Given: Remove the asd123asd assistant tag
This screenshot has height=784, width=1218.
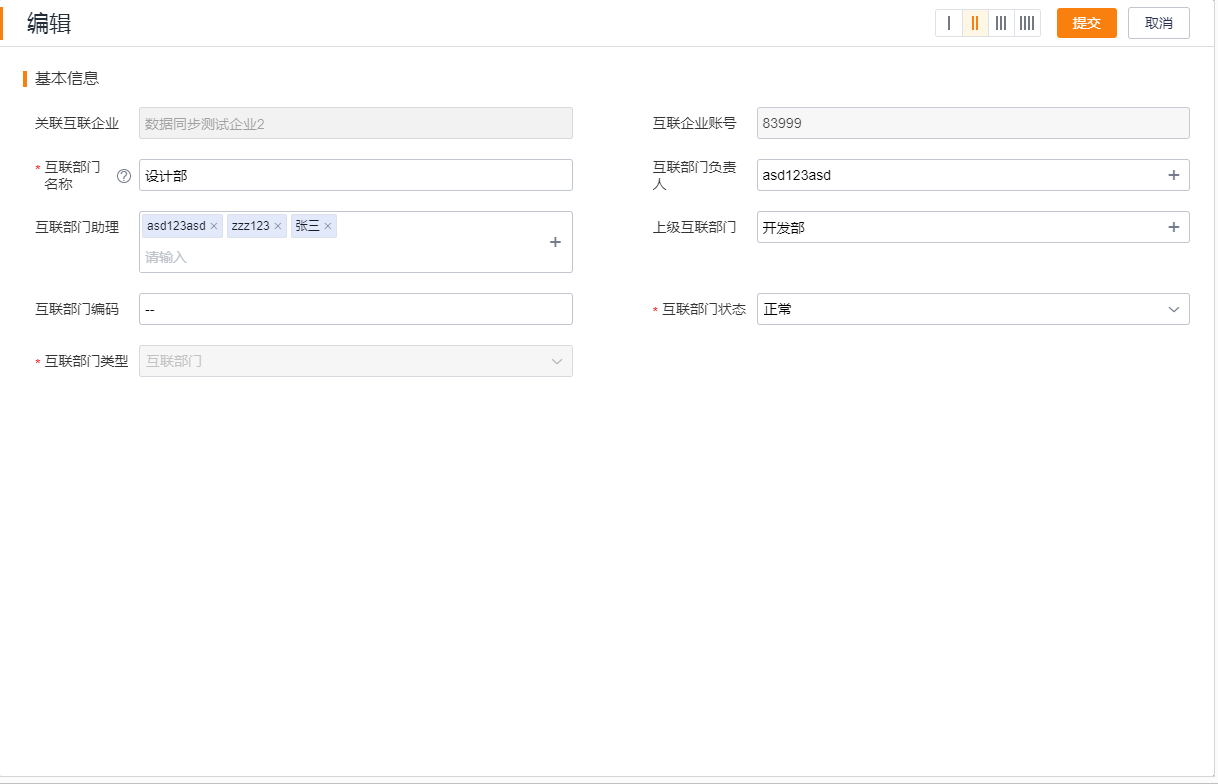Looking at the screenshot, I should pyautogui.click(x=214, y=226).
